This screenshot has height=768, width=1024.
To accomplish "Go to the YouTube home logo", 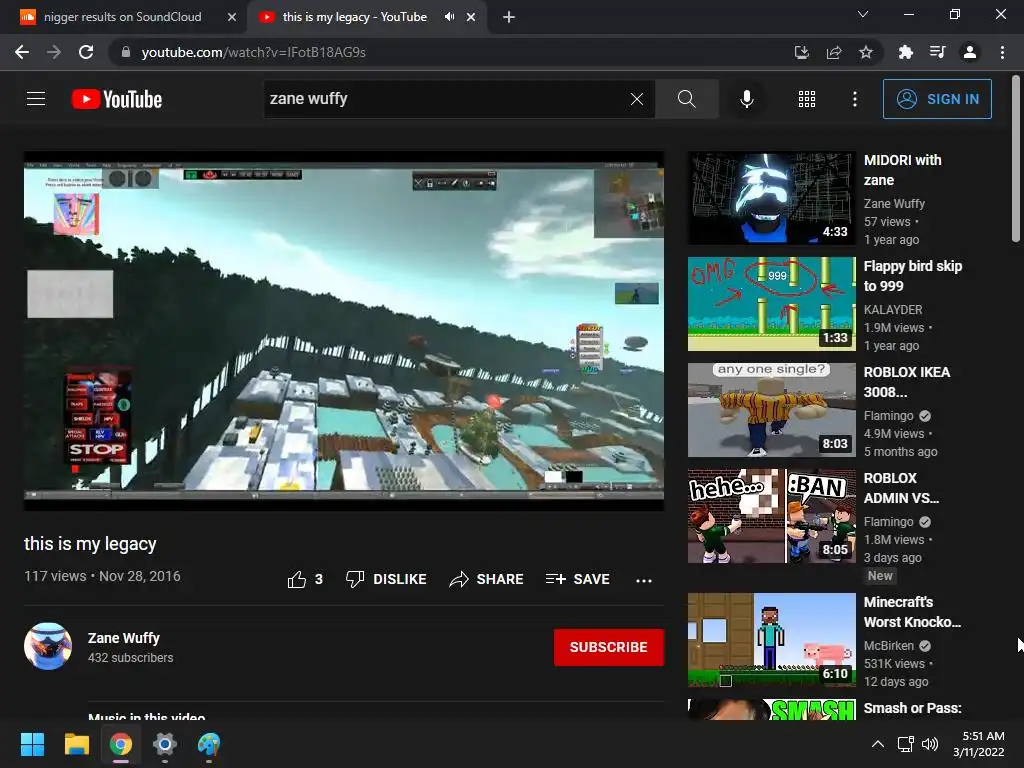I will click(117, 99).
